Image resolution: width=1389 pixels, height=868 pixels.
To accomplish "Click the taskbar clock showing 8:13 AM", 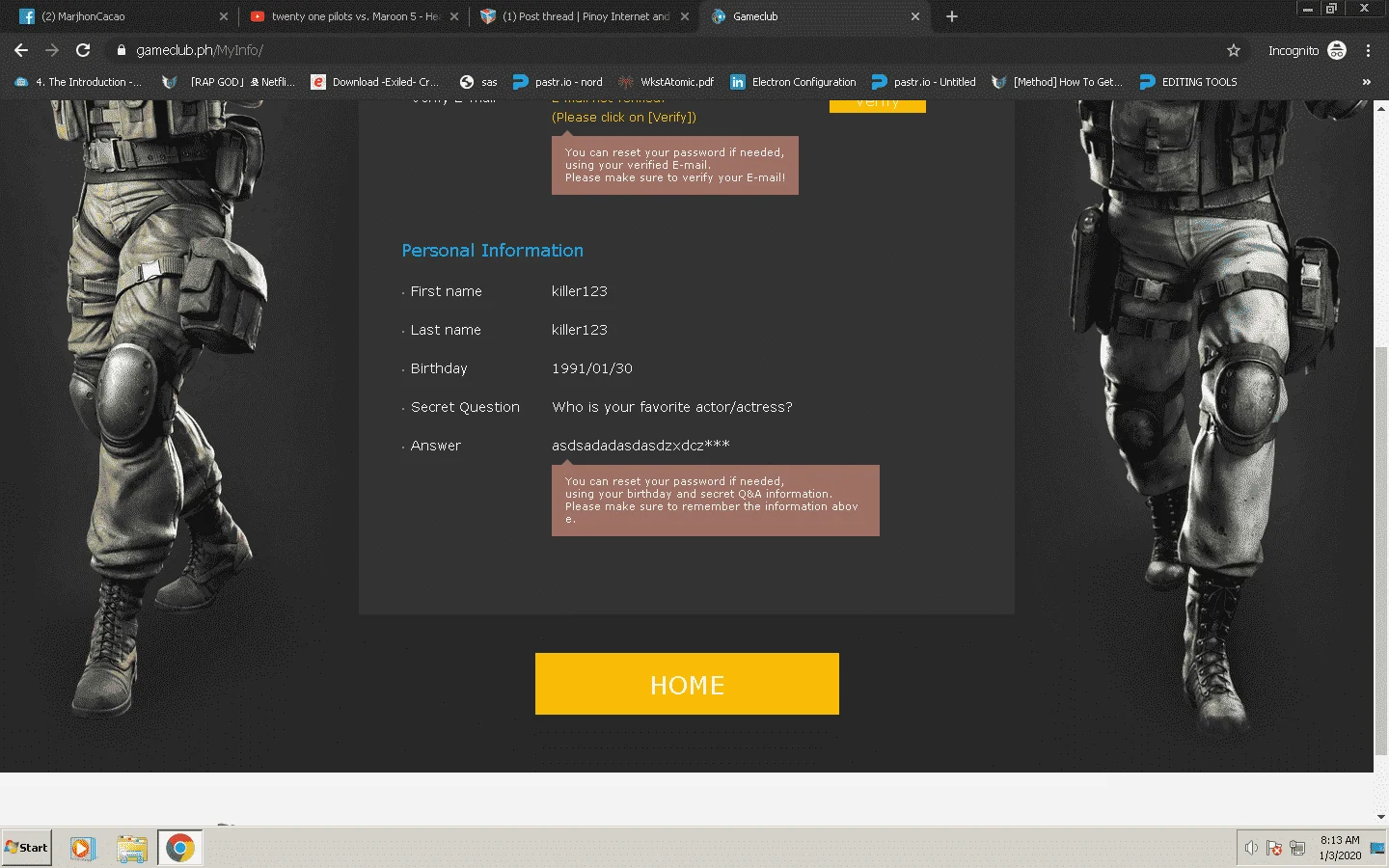I will [1340, 848].
